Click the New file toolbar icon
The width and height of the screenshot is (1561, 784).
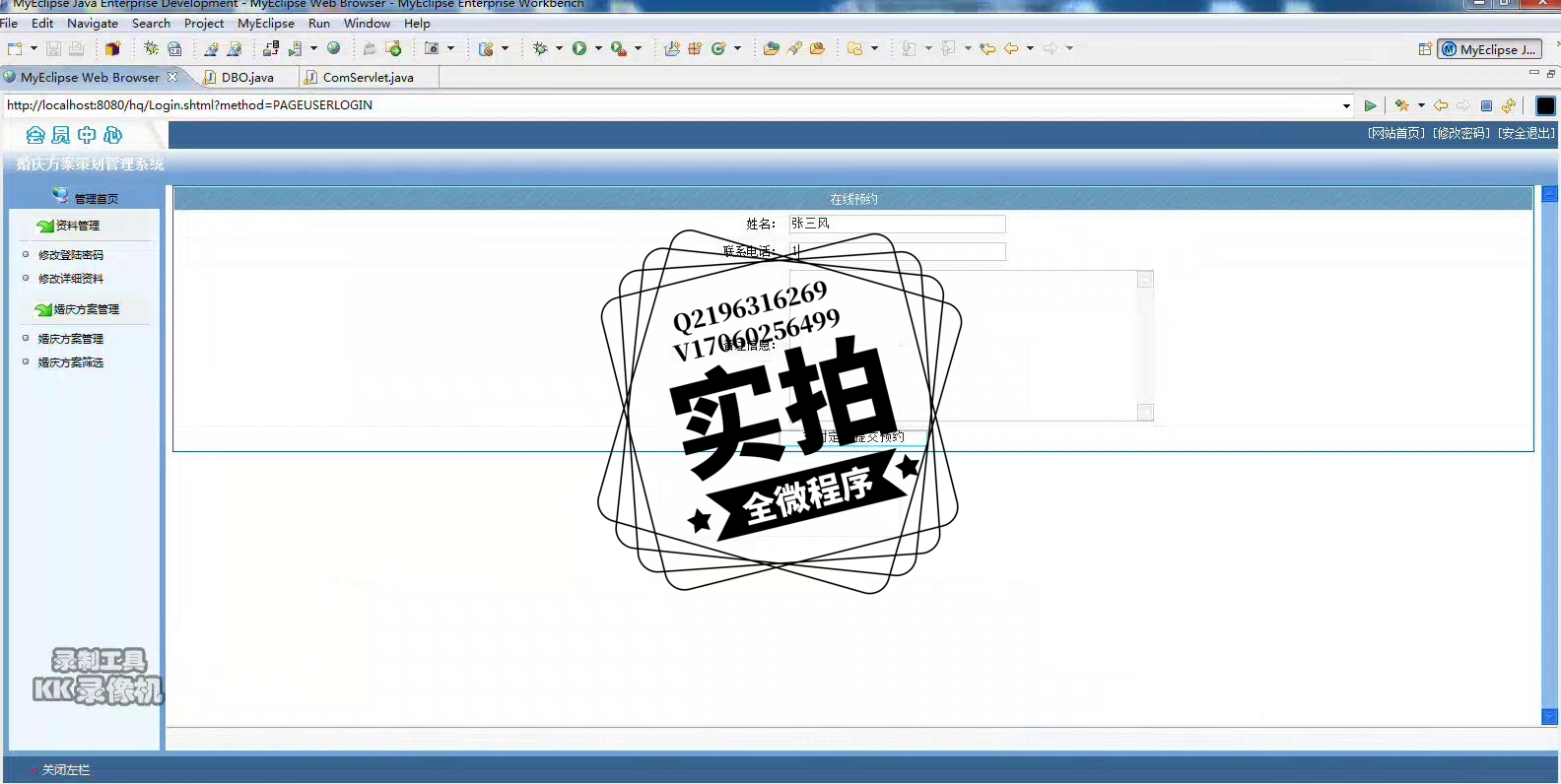(x=15, y=48)
